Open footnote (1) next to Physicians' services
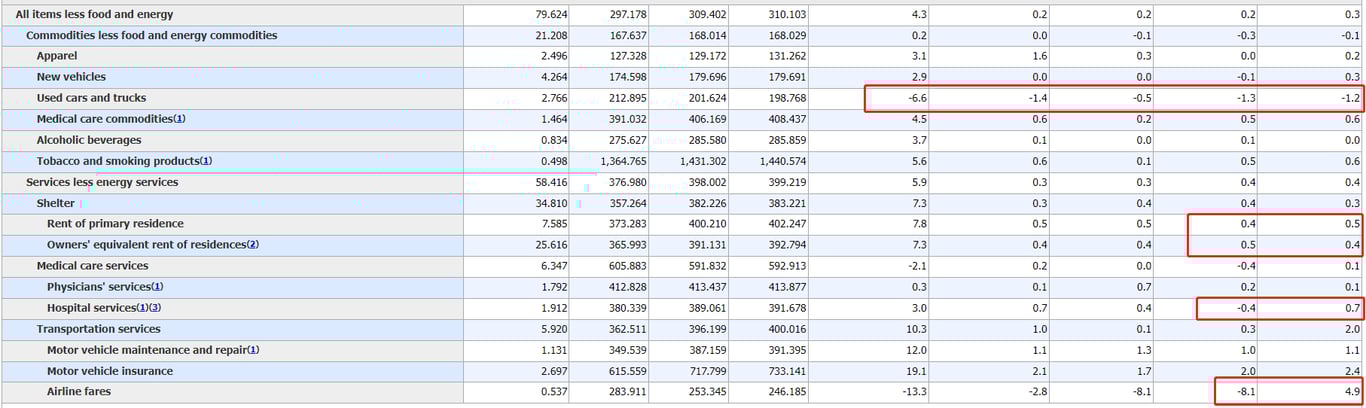This screenshot has height=408, width=1366. pyautogui.click(x=158, y=287)
